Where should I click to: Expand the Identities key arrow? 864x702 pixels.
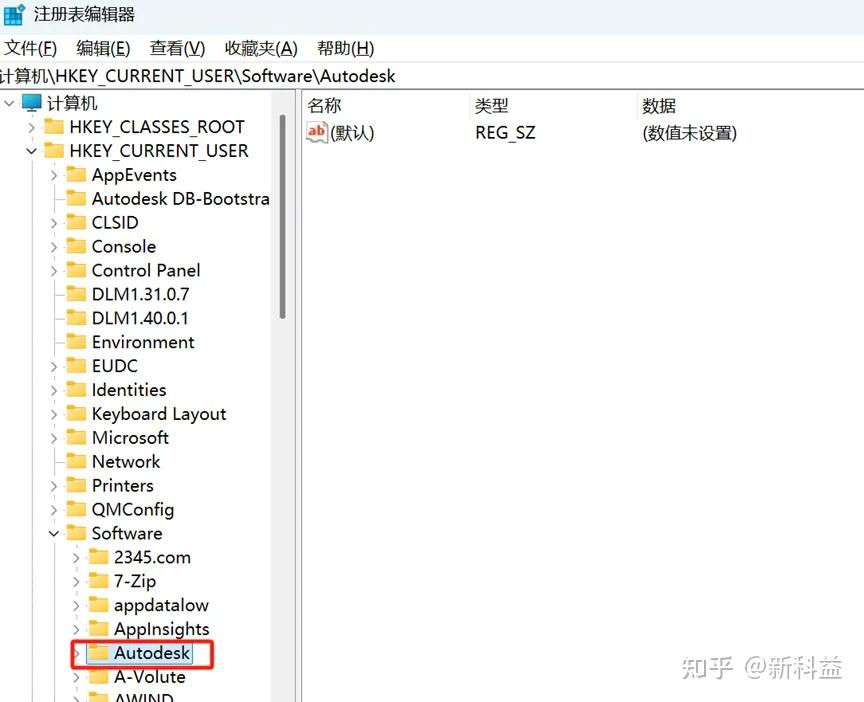pyautogui.click(x=54, y=390)
